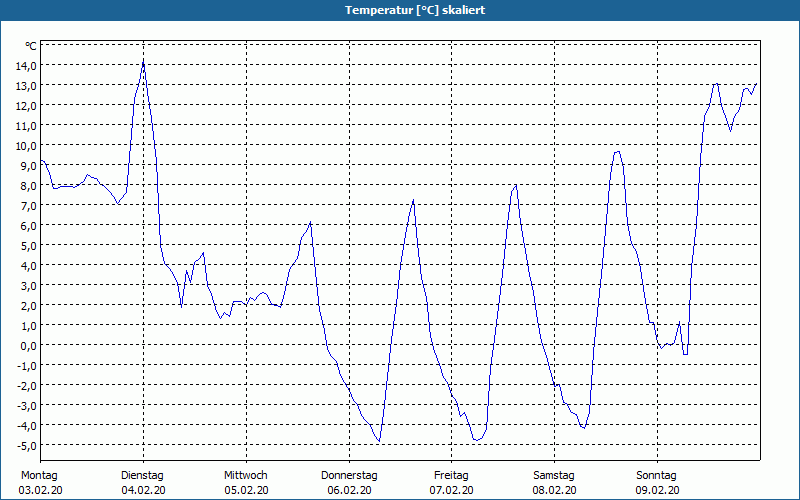Viewport: 800px width, 500px height.
Task: Click the title 'Temperatur [°C] skaliert'
Action: coord(415,10)
